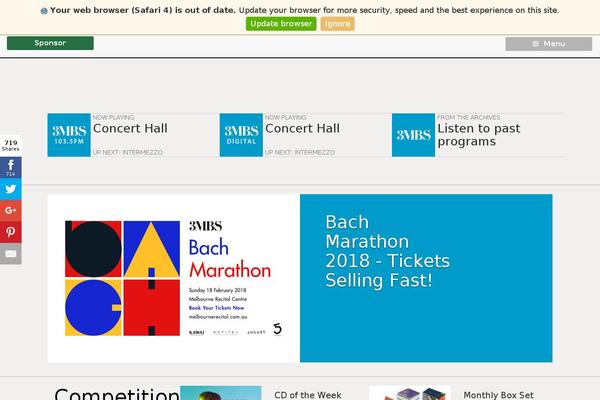Click the From The Archives label
This screenshot has width=600, height=400.
(468, 118)
